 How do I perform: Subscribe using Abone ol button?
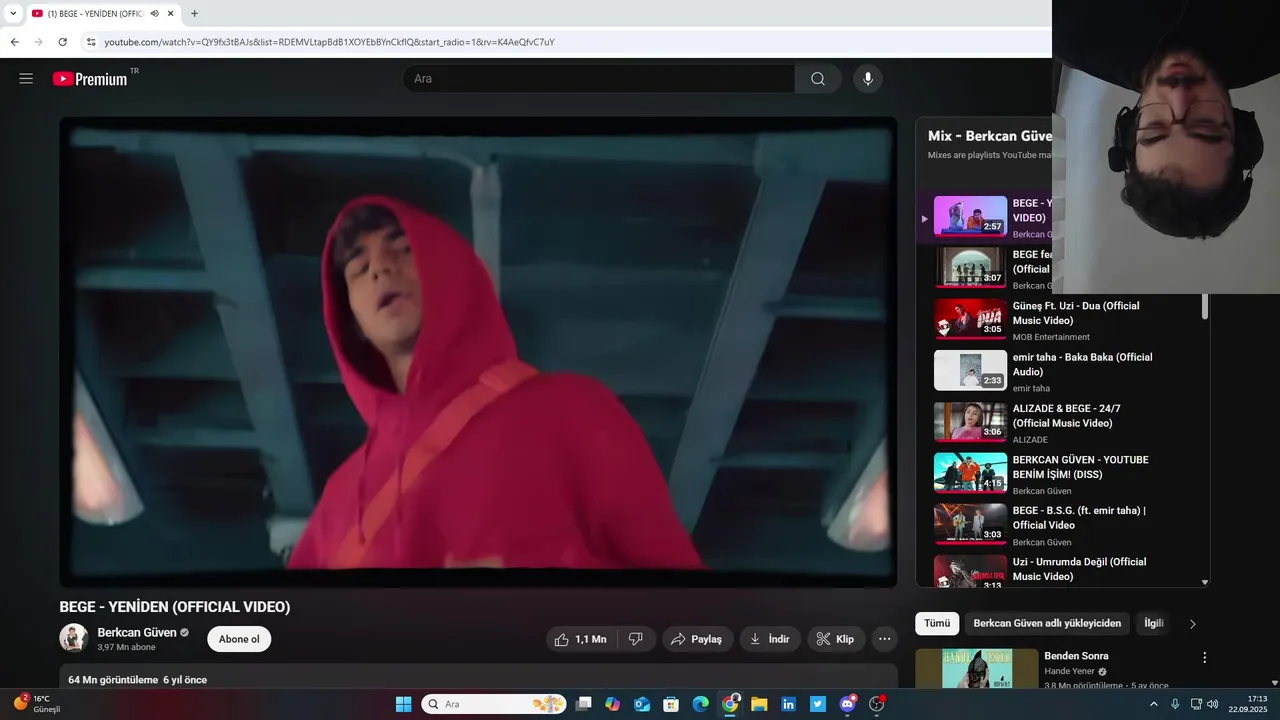click(239, 639)
